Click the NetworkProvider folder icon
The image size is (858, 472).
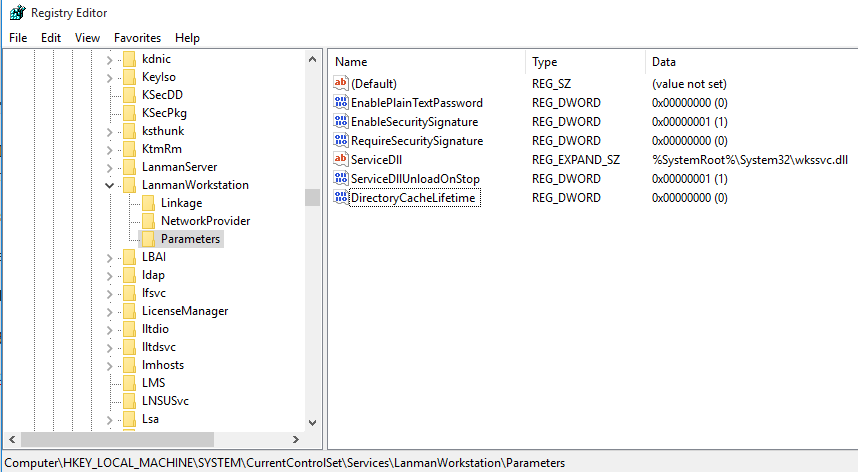148,221
